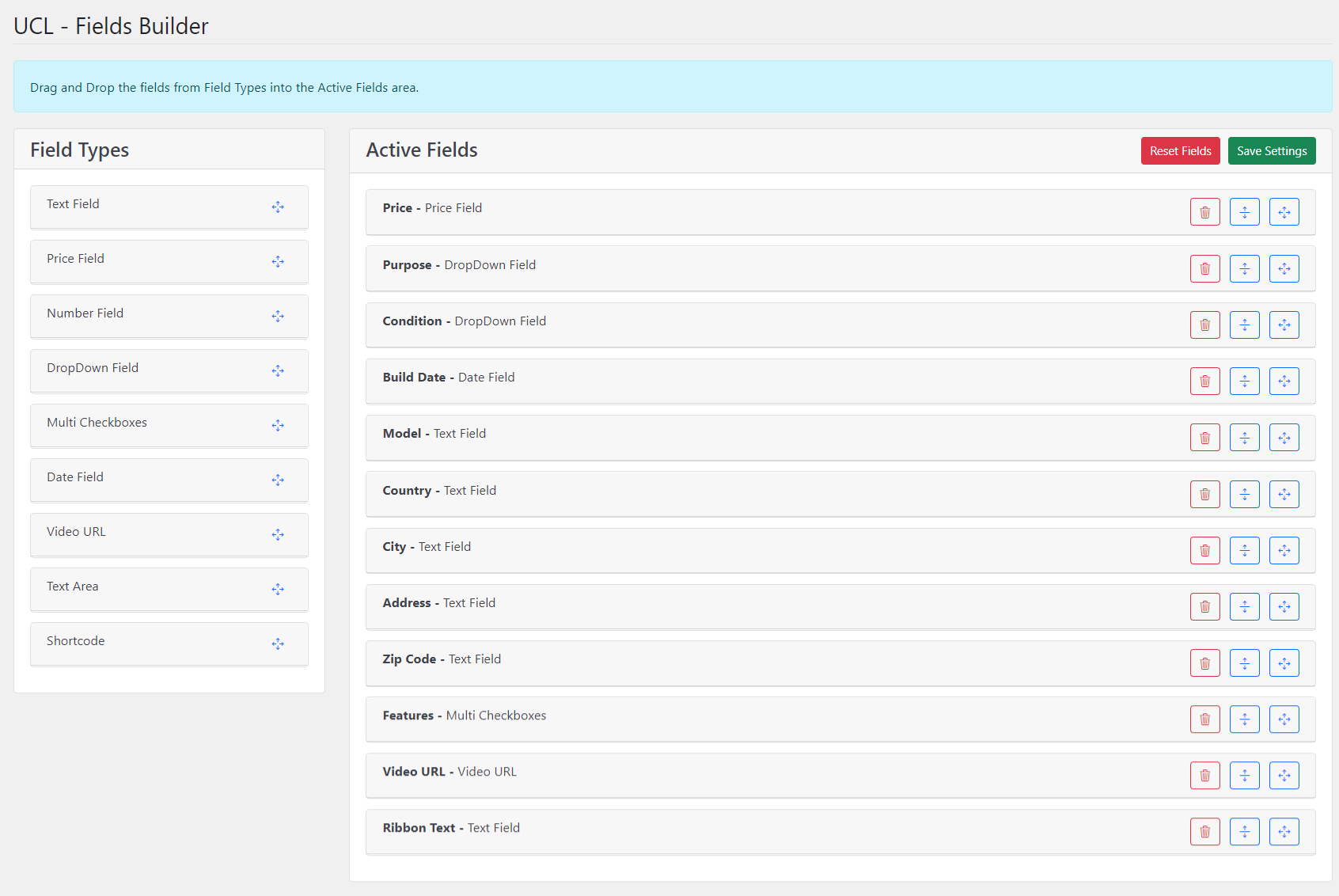The width and height of the screenshot is (1339, 896).
Task: Delete the Zip Code field
Action: pos(1204,663)
